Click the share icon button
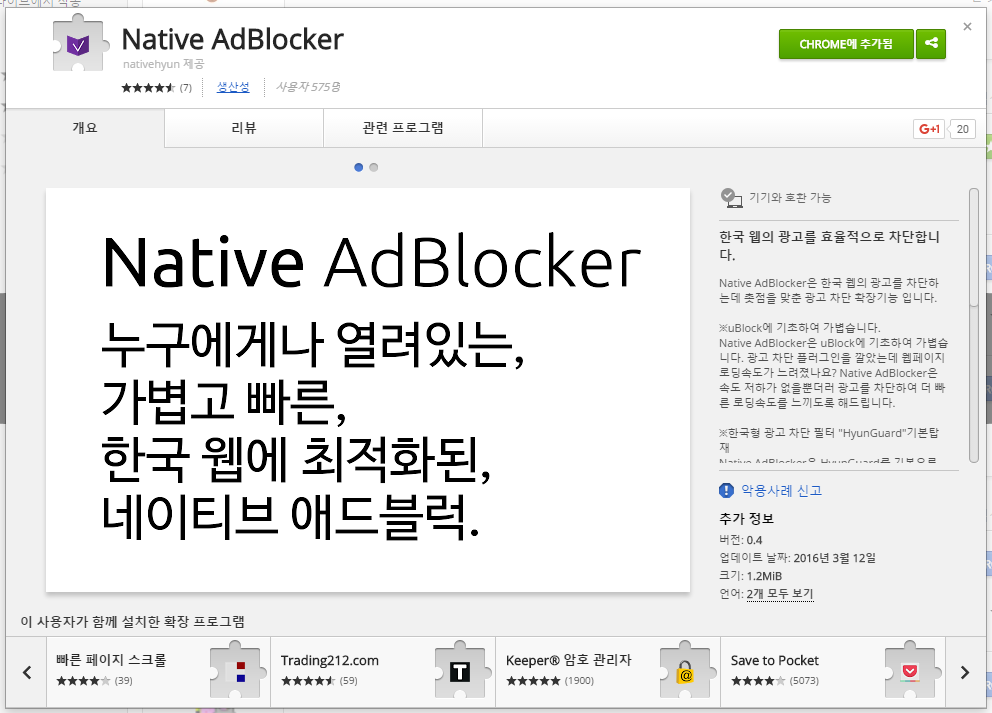Viewport: 992px width, 713px height. pos(931,44)
